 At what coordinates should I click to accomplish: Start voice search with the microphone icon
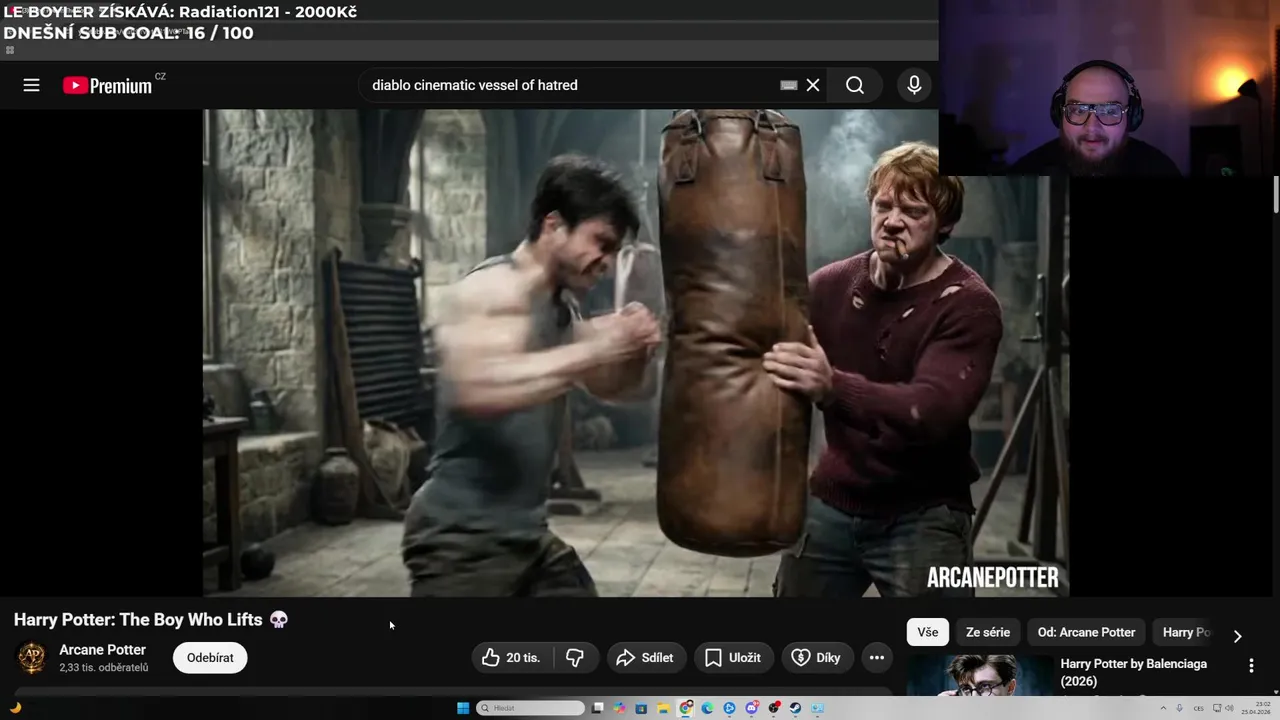tap(914, 85)
